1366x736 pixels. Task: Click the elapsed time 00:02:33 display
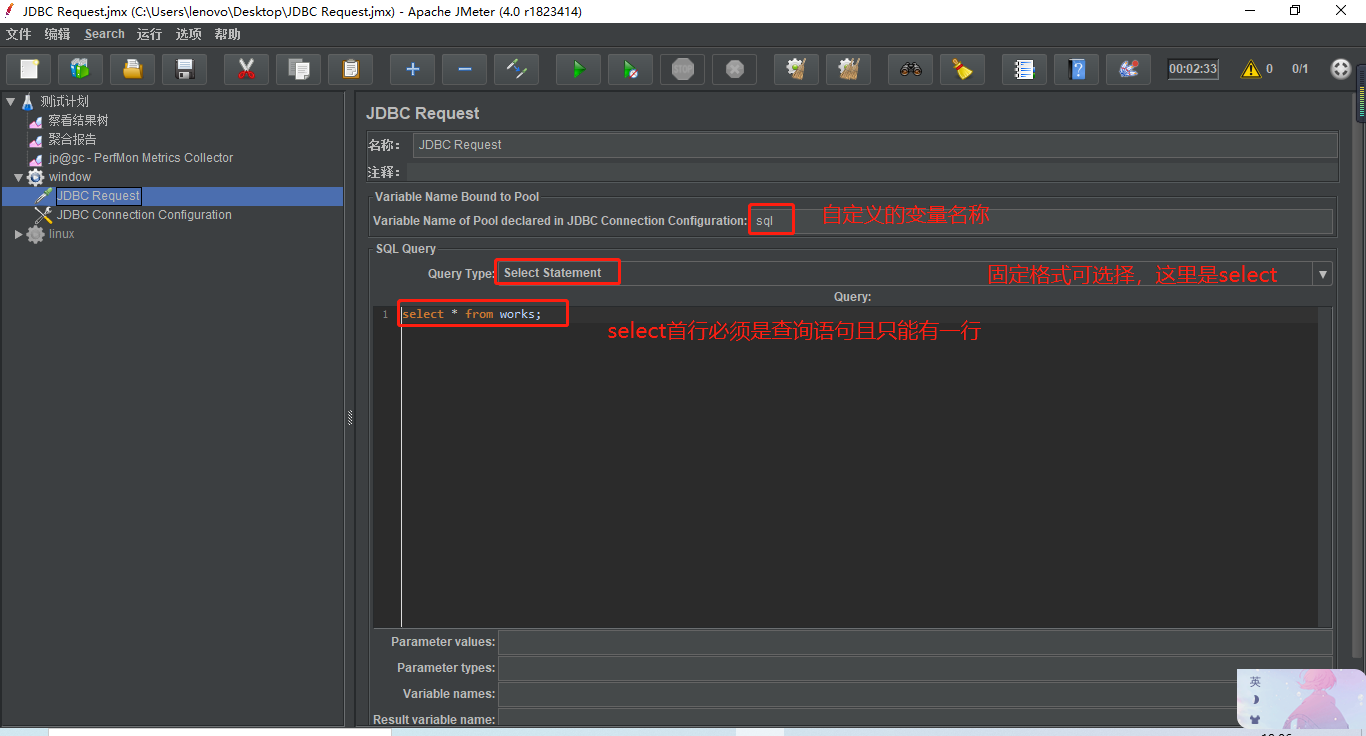pos(1193,69)
